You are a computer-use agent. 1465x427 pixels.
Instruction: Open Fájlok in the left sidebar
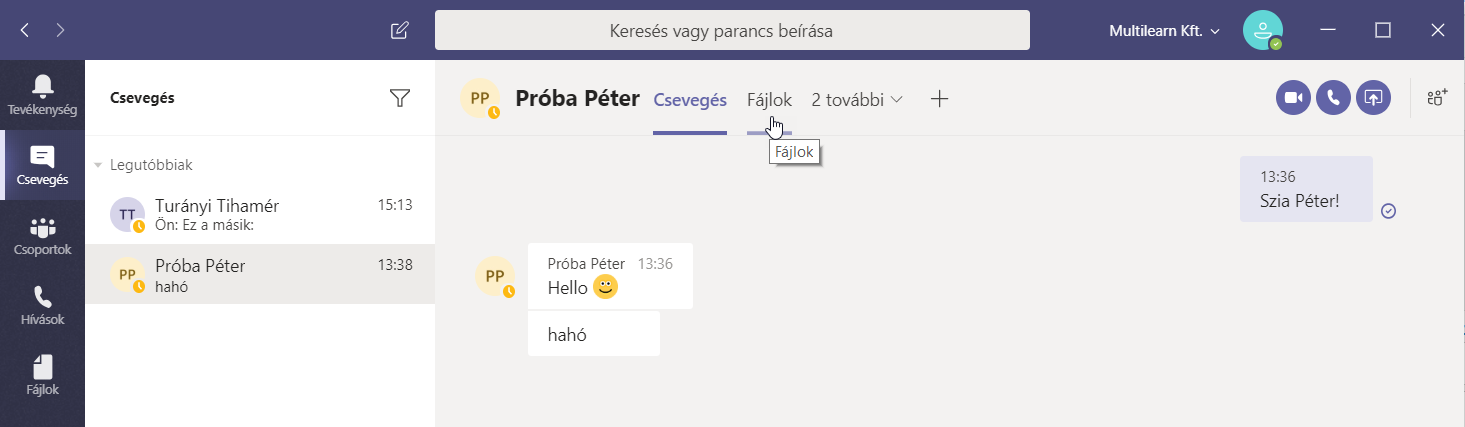pyautogui.click(x=42, y=376)
